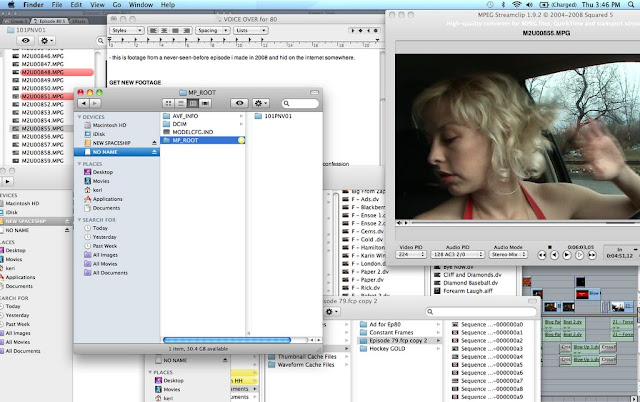This screenshot has height=402, width=640.
Task: Click the MP_ROOT window search field
Action: pos(300,104)
